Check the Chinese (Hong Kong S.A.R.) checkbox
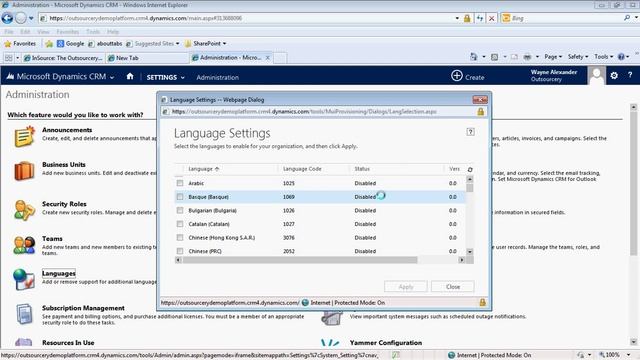Image resolution: width=640 pixels, height=360 pixels. pyautogui.click(x=180, y=237)
